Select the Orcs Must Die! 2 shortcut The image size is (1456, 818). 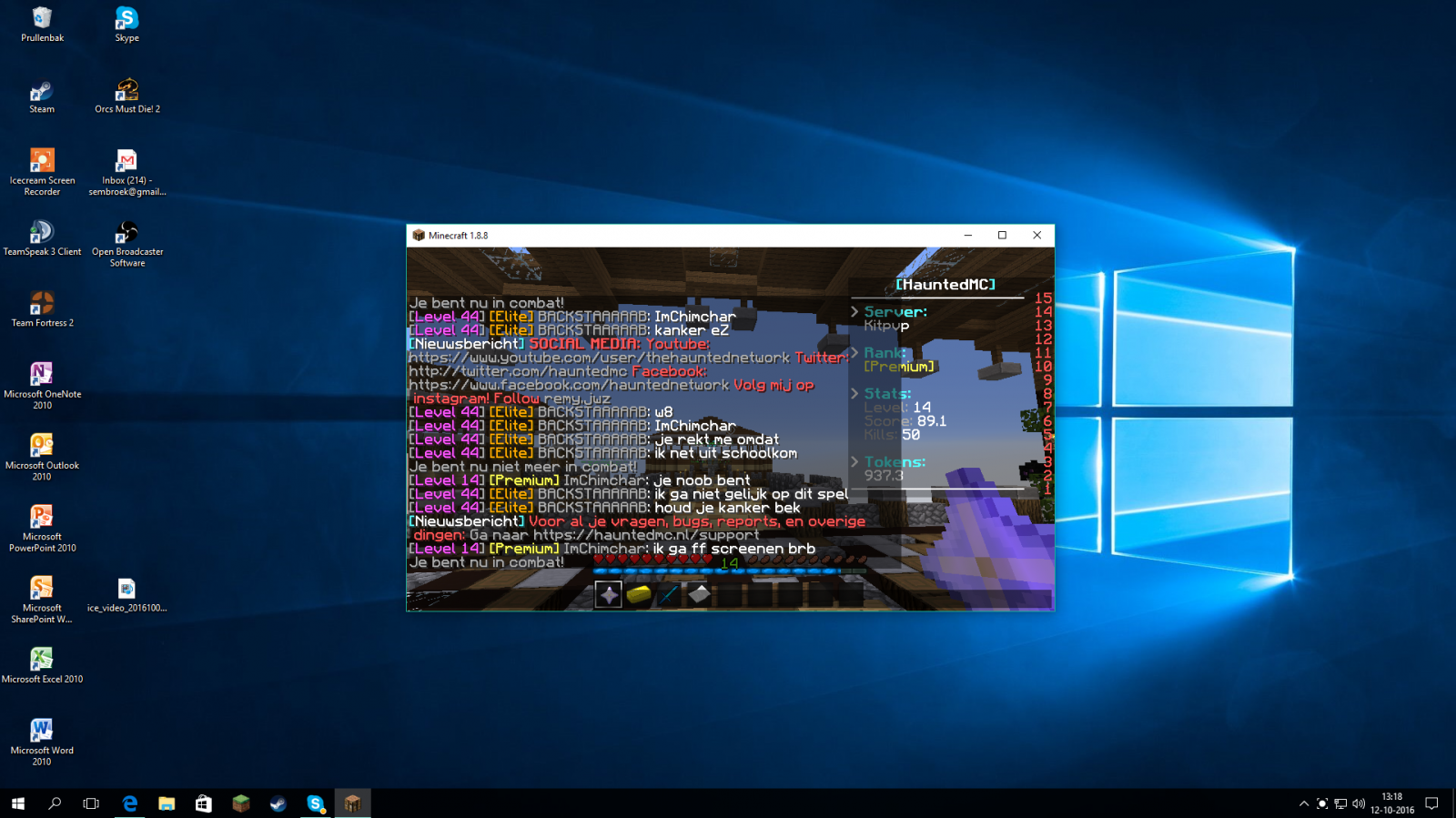coord(127,96)
